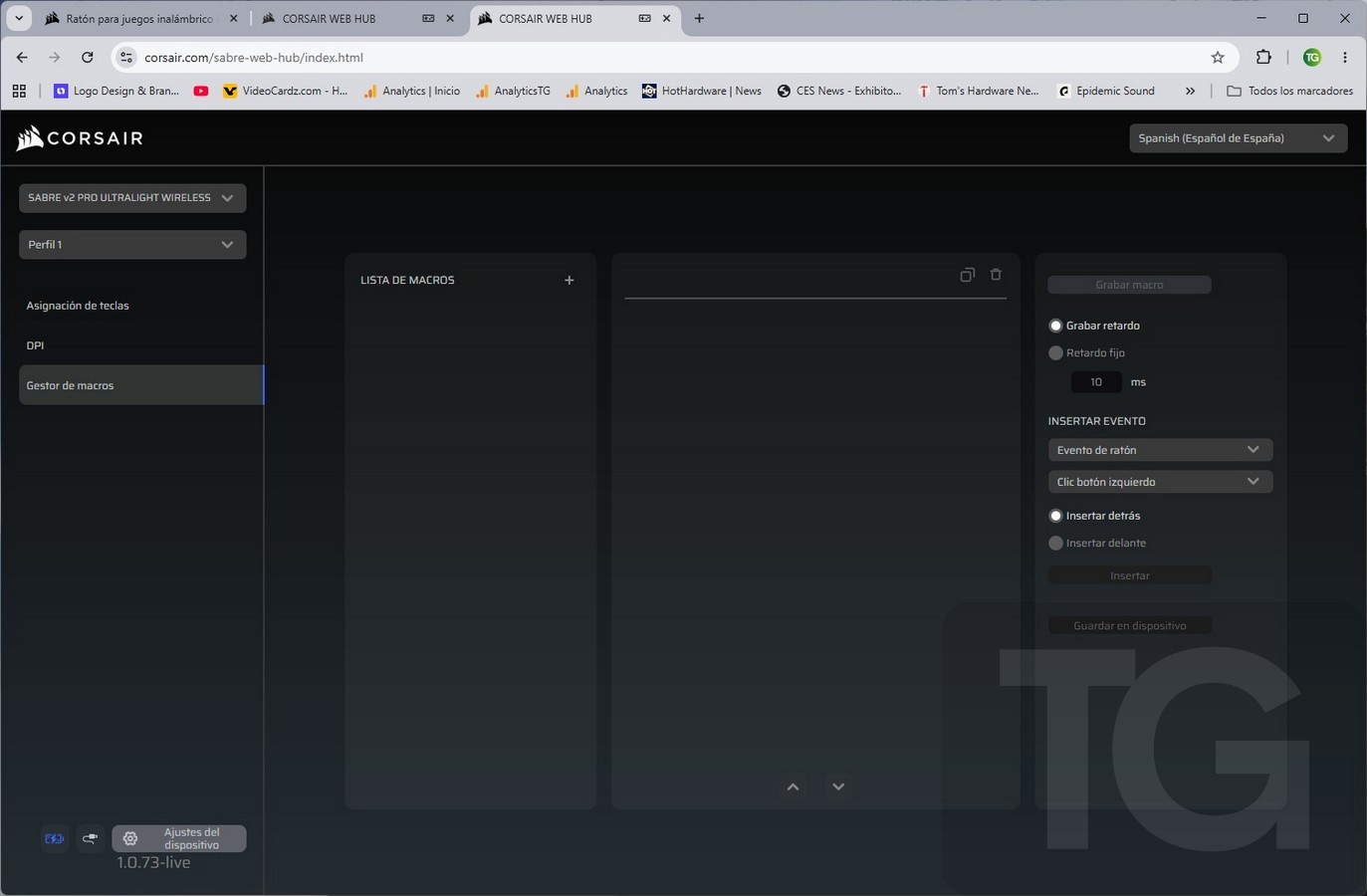Reload the page in Chrome
This screenshot has height=896, width=1367.
coord(88,58)
